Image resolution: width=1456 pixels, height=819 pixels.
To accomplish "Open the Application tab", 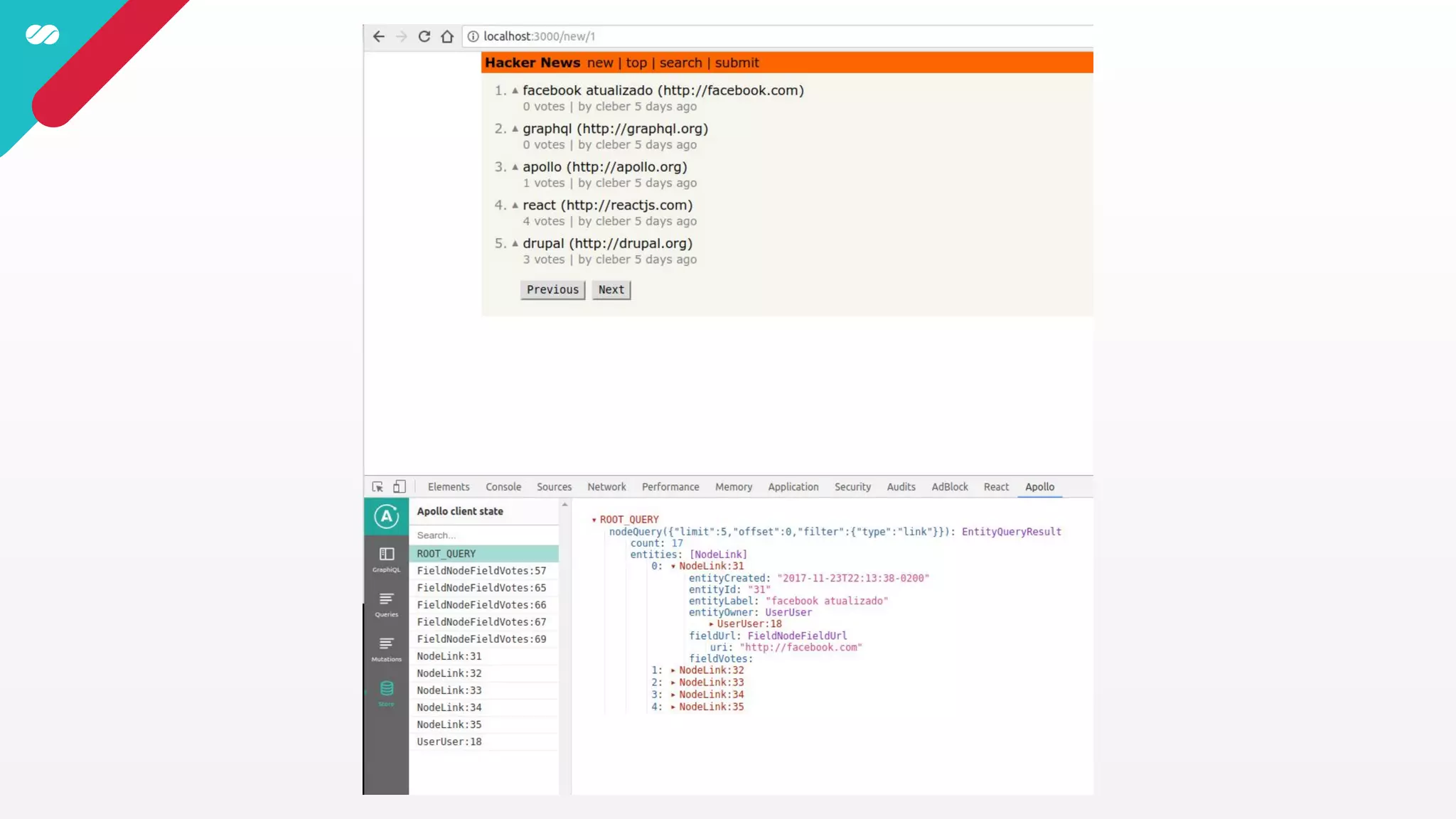I will [793, 487].
